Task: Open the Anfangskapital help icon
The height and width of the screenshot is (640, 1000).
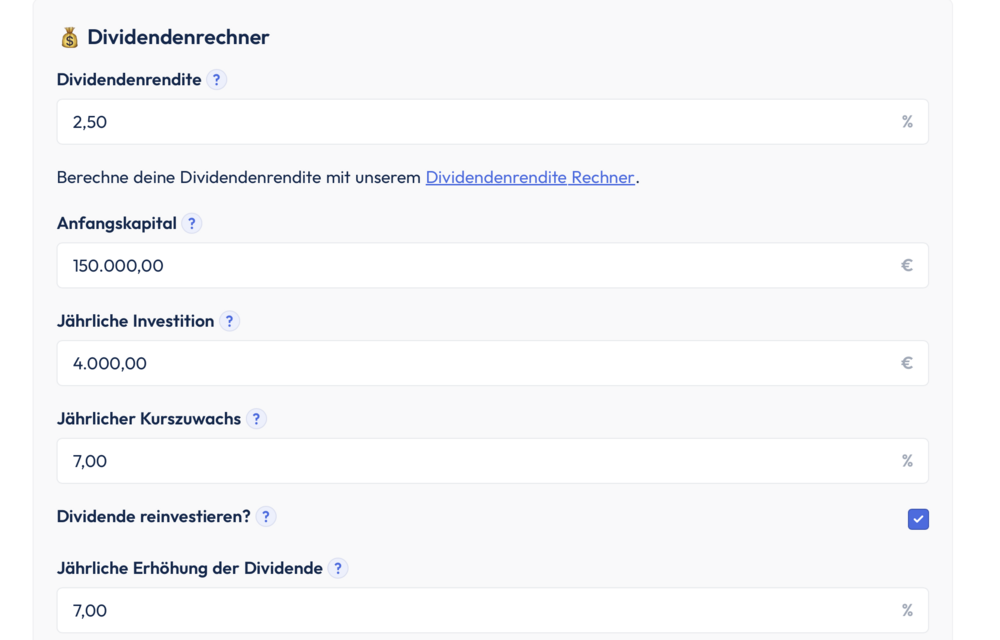Action: pyautogui.click(x=191, y=223)
